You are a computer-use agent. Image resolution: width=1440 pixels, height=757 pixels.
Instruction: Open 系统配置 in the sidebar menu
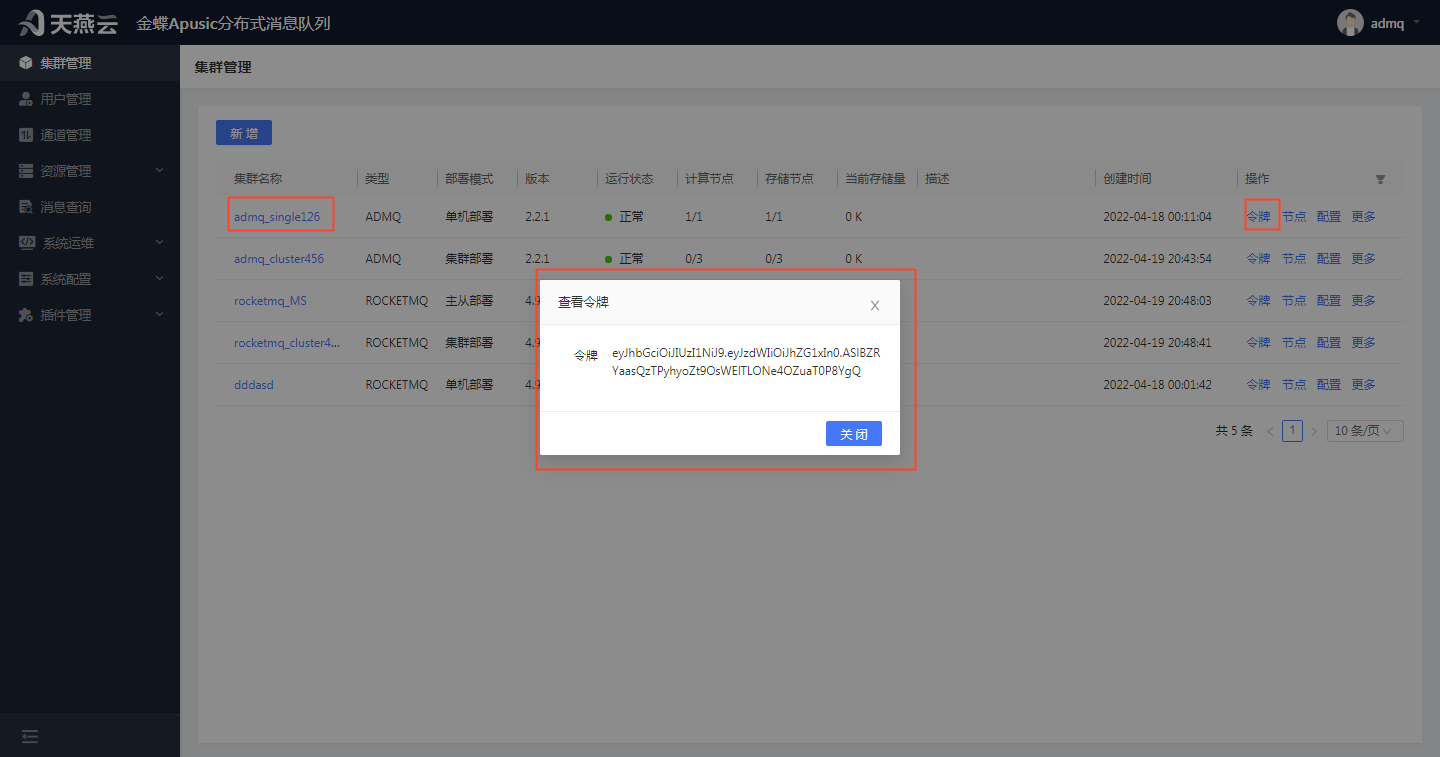(90, 279)
